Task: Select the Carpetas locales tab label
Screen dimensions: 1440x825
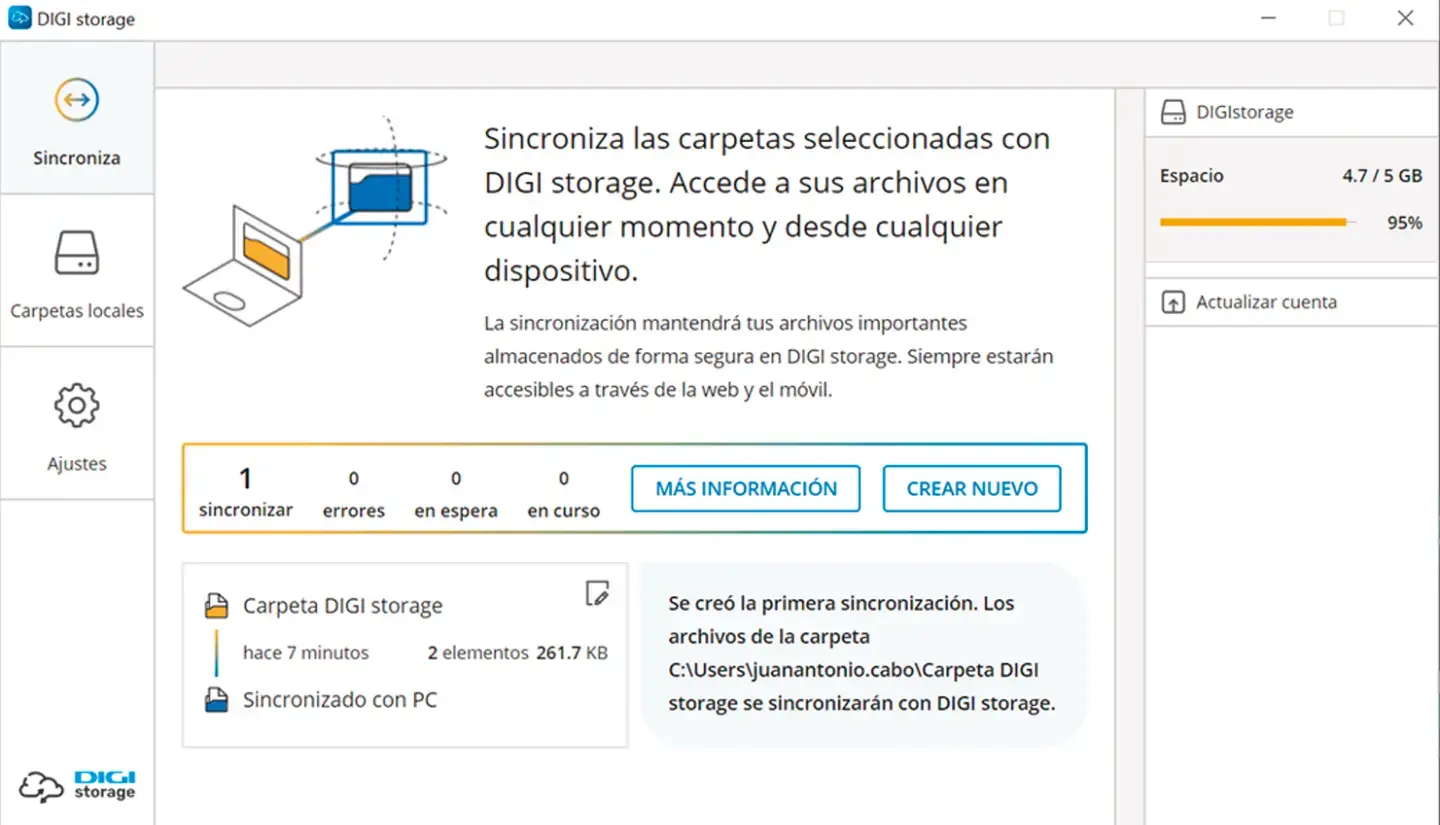Action: [x=77, y=311]
